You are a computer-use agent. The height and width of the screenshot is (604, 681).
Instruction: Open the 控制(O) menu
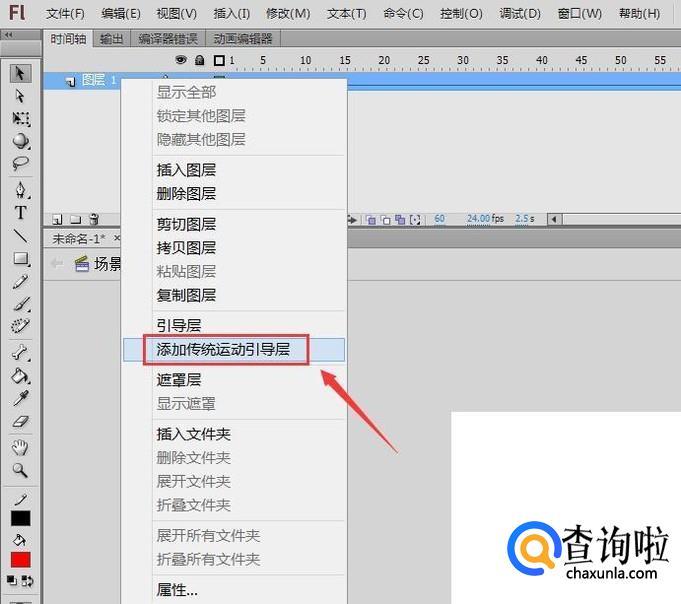click(461, 14)
